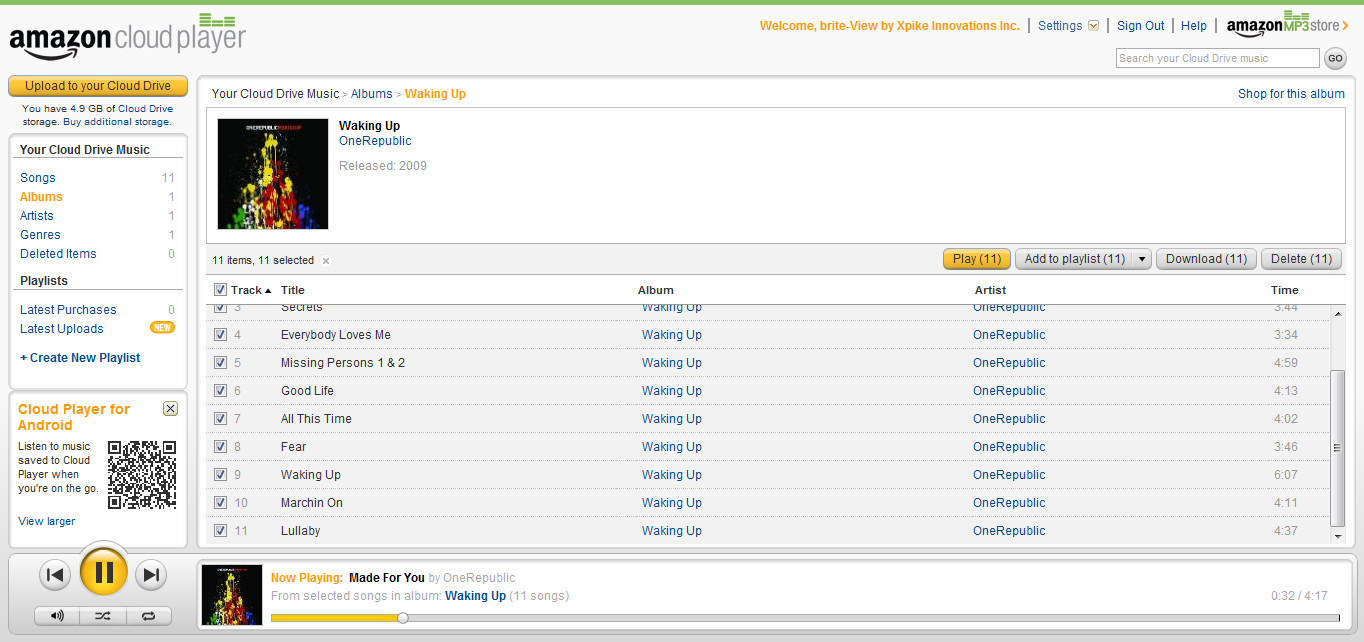This screenshot has width=1364, height=642.
Task: Pause the currently playing song
Action: coord(104,573)
